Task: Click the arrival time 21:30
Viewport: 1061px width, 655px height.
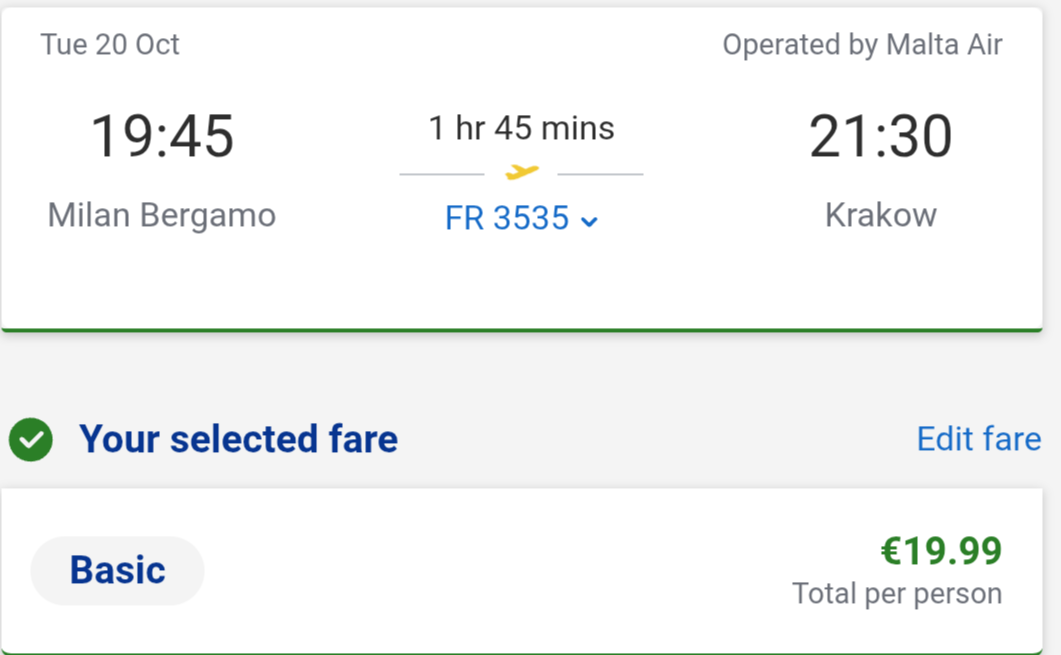Action: pos(880,137)
